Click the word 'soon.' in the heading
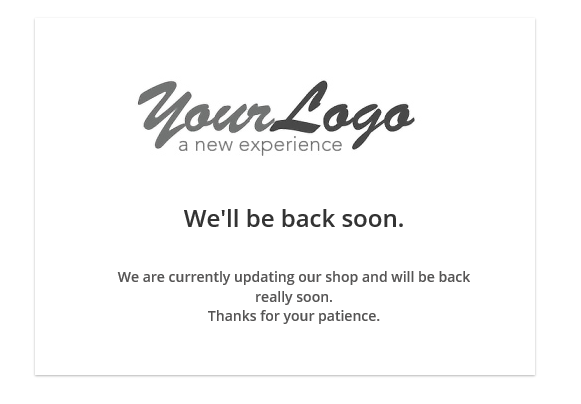This screenshot has width=581, height=404. point(373,219)
